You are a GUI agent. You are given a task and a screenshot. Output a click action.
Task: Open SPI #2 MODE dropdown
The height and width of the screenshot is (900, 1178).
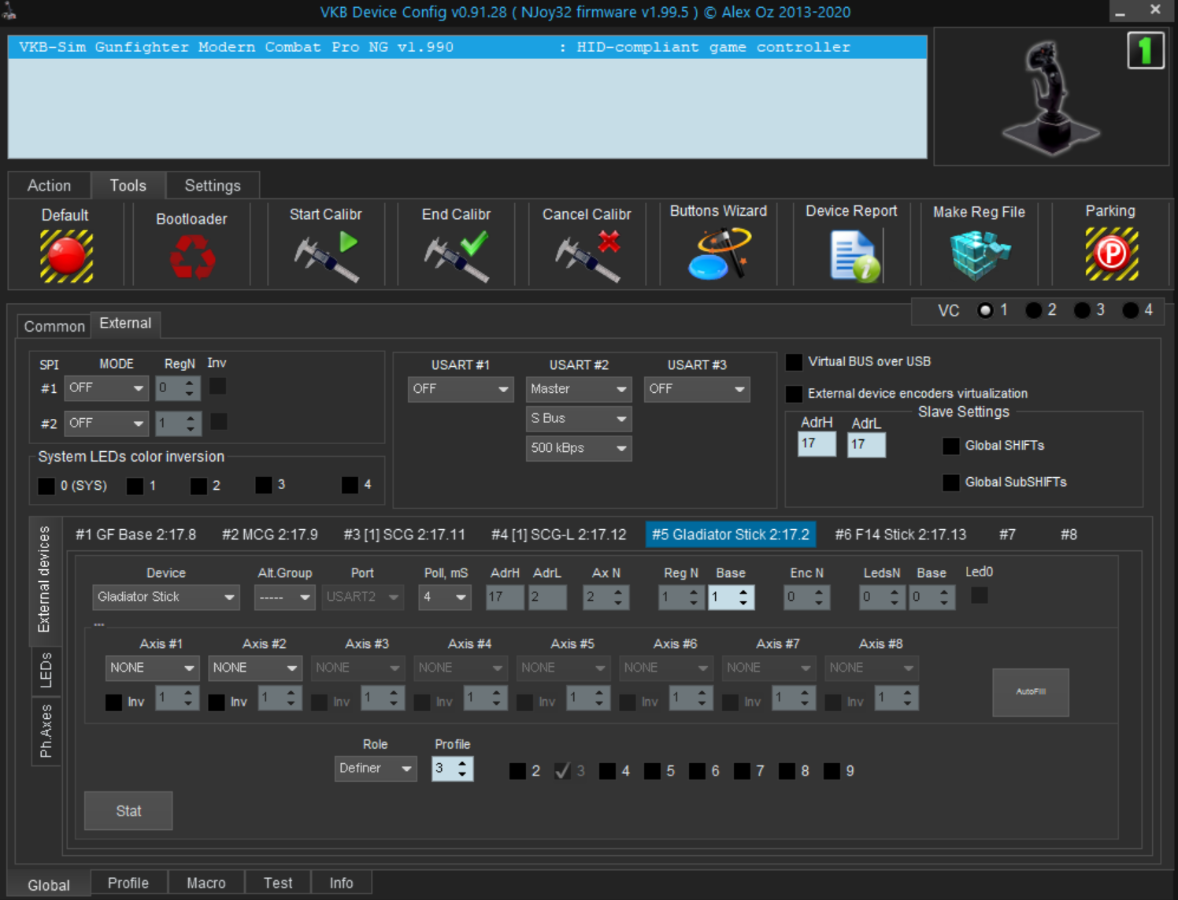(105, 424)
